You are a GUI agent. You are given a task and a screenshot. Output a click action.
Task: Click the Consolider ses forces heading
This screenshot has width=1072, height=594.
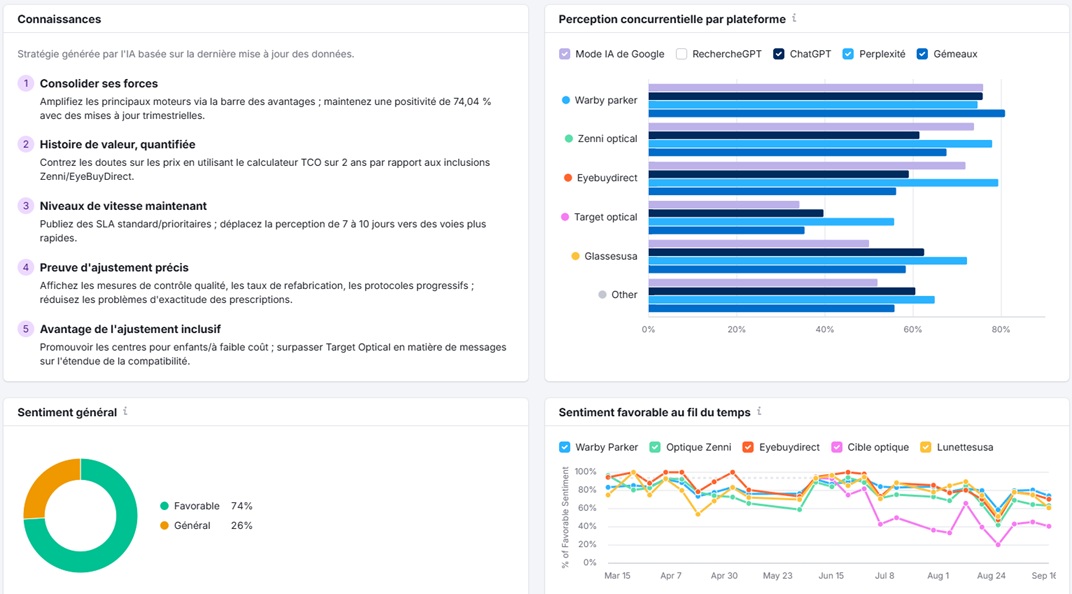99,83
